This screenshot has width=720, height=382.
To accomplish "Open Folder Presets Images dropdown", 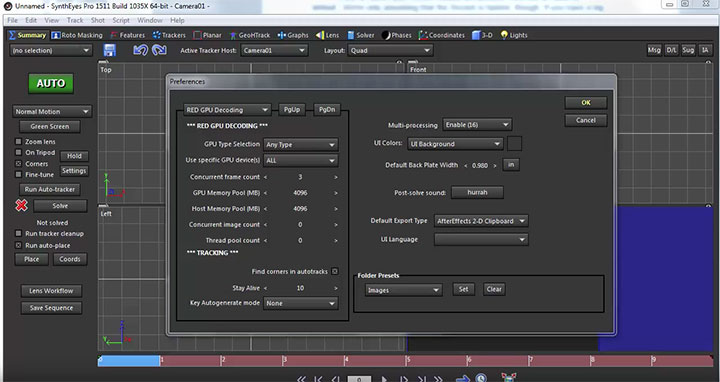I will (x=404, y=290).
